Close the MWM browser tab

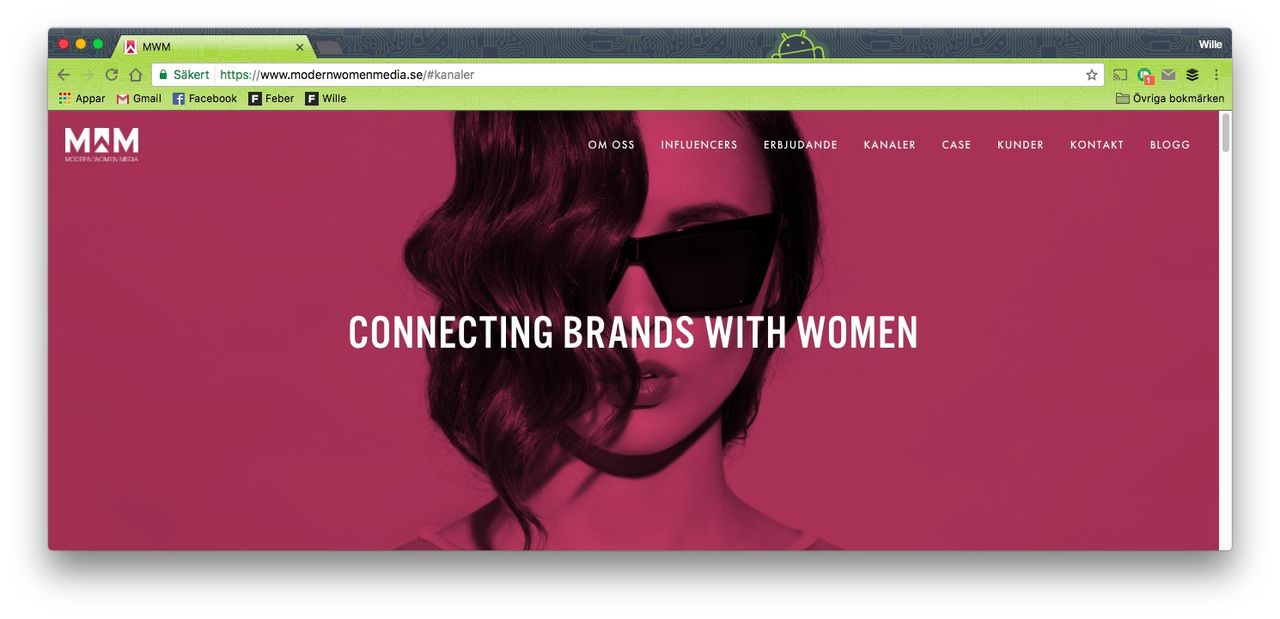(x=299, y=47)
